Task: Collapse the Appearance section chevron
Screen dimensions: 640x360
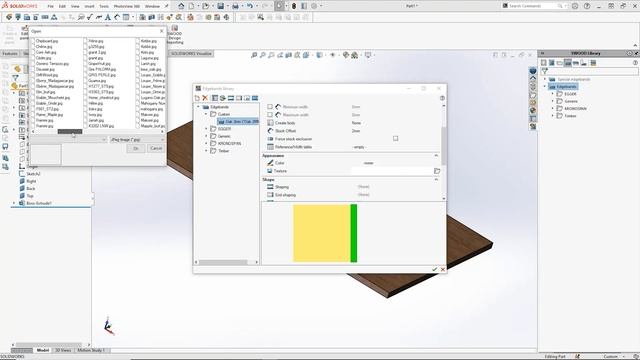Action: click(x=436, y=156)
